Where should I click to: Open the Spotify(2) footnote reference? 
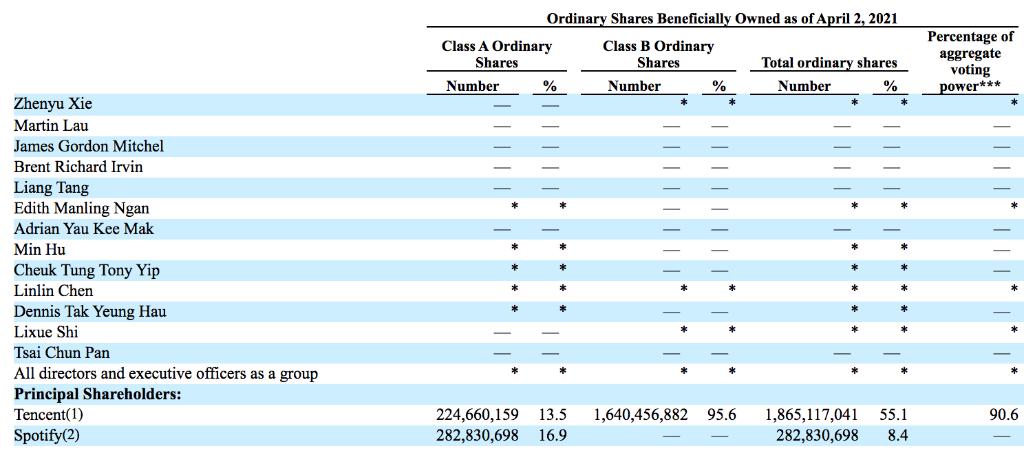pos(72,435)
